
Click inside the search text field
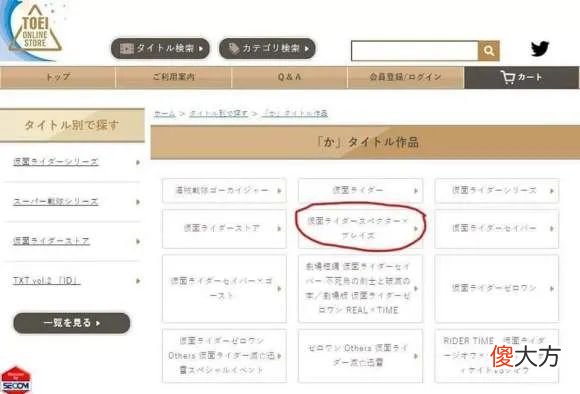click(x=415, y=51)
